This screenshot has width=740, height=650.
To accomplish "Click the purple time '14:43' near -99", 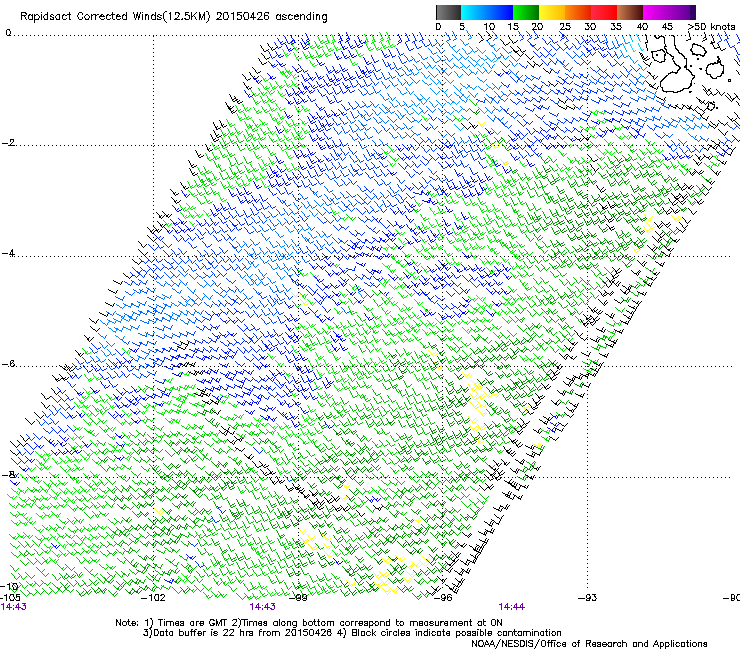I will [x=262, y=607].
